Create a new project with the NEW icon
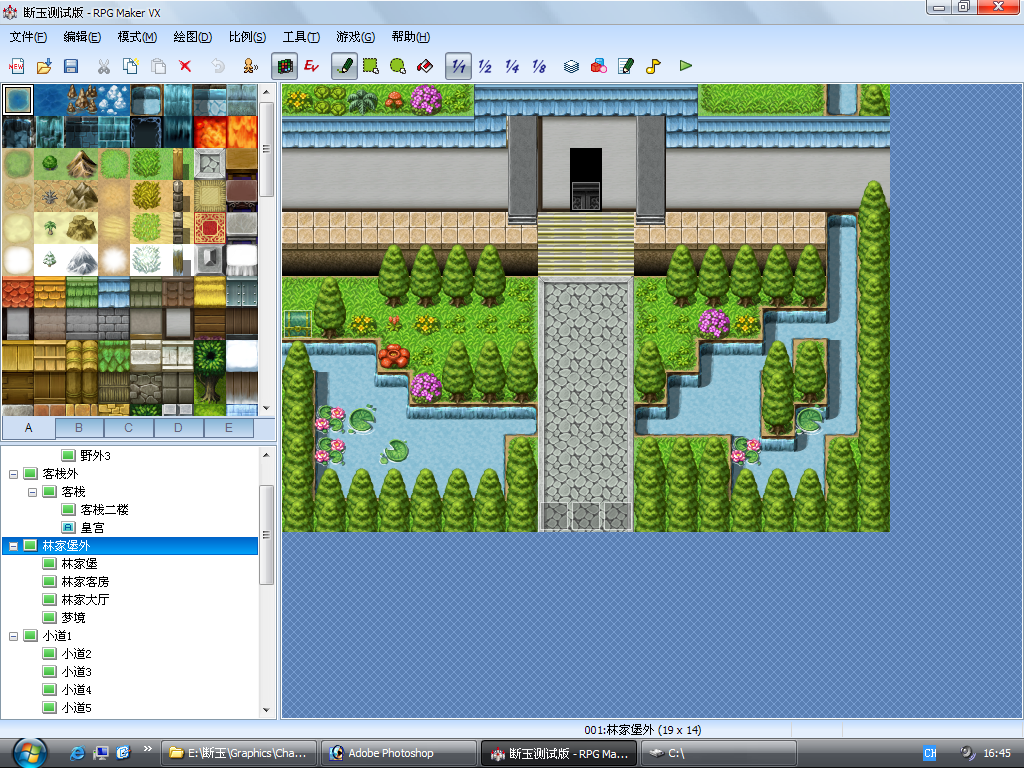 click(x=16, y=66)
